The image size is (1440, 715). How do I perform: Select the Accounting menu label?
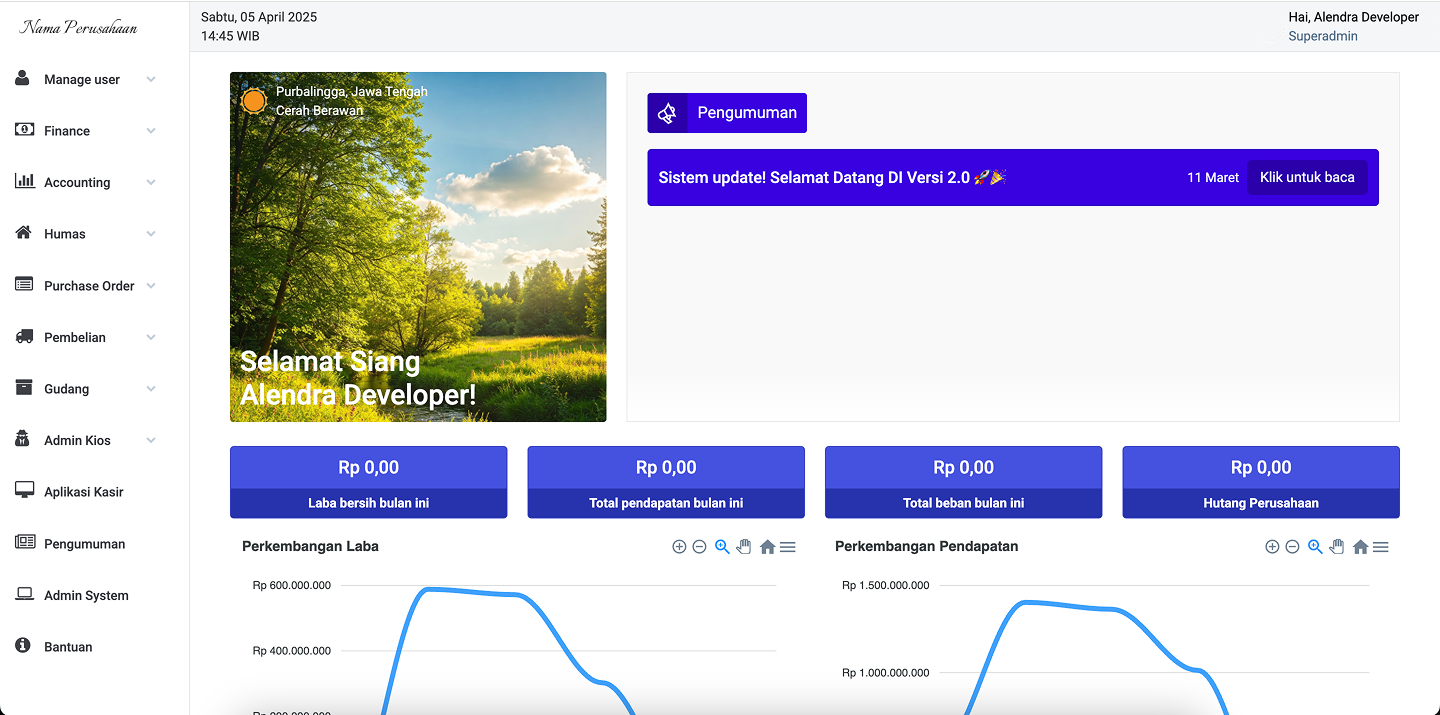coord(77,182)
